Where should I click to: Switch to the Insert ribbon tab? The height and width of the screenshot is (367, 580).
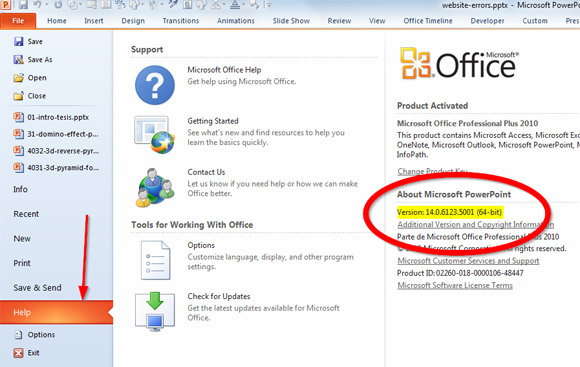94,21
